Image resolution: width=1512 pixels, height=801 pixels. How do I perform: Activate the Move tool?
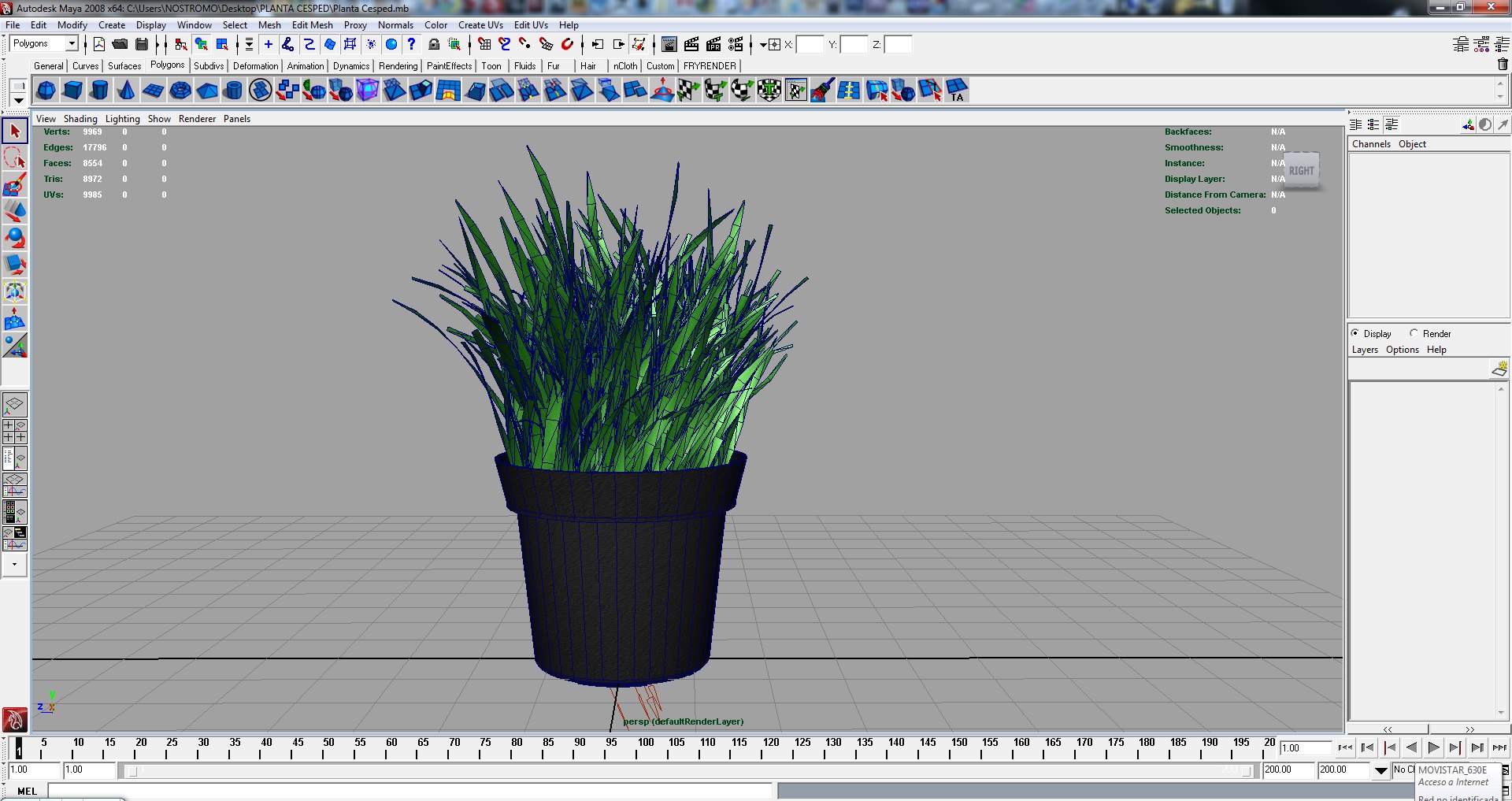(15, 211)
